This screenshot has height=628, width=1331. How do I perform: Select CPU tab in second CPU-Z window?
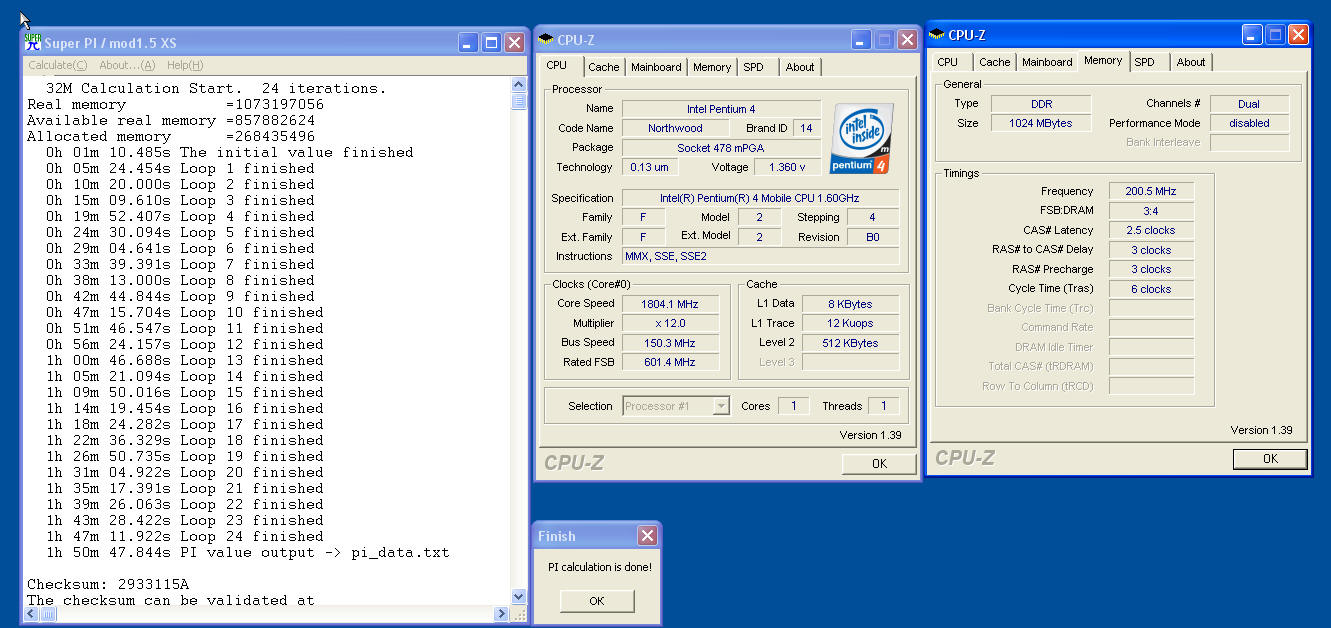pyautogui.click(x=948, y=62)
